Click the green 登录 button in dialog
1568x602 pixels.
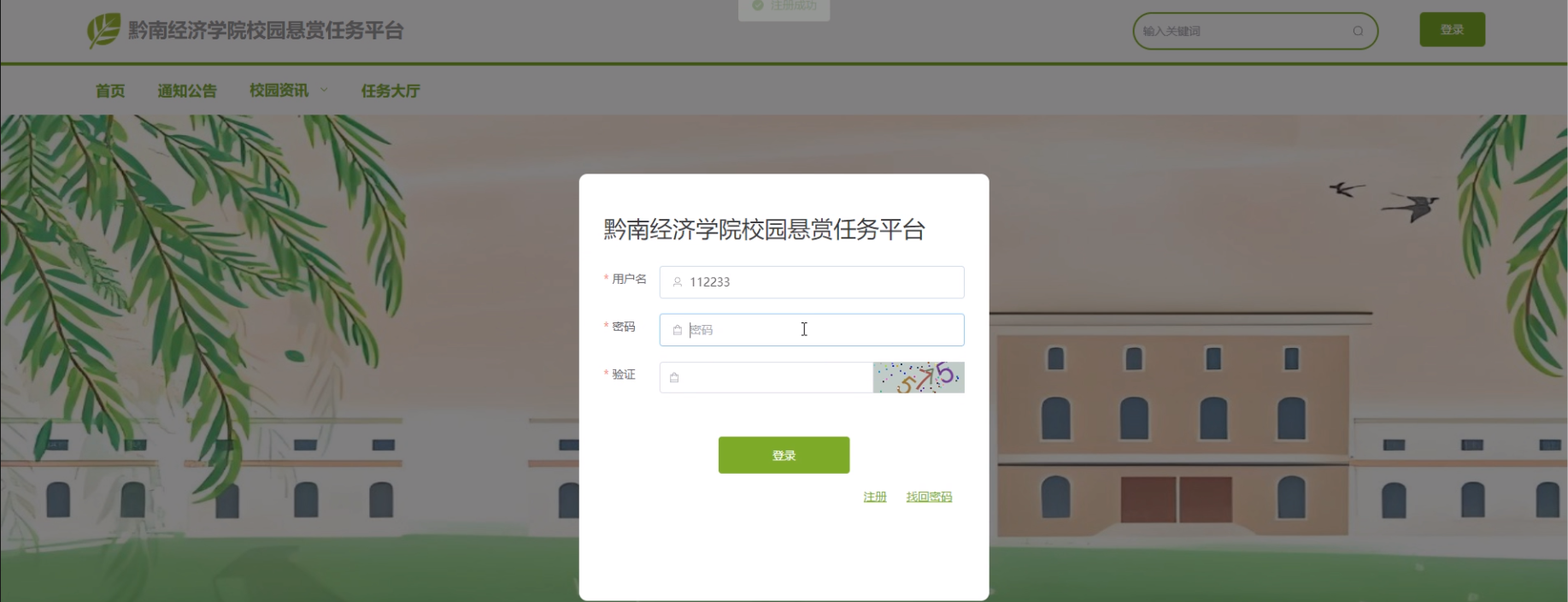[x=784, y=455]
